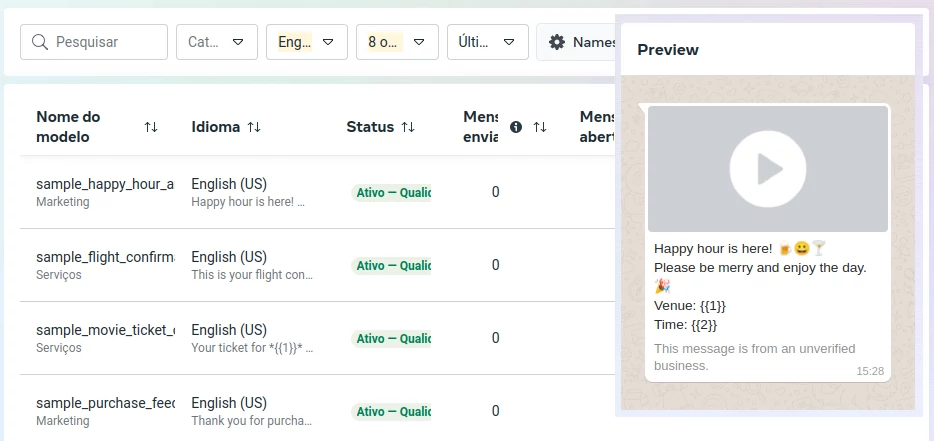Sort by messages sent column arrows
The image size is (934, 441).
click(x=540, y=127)
